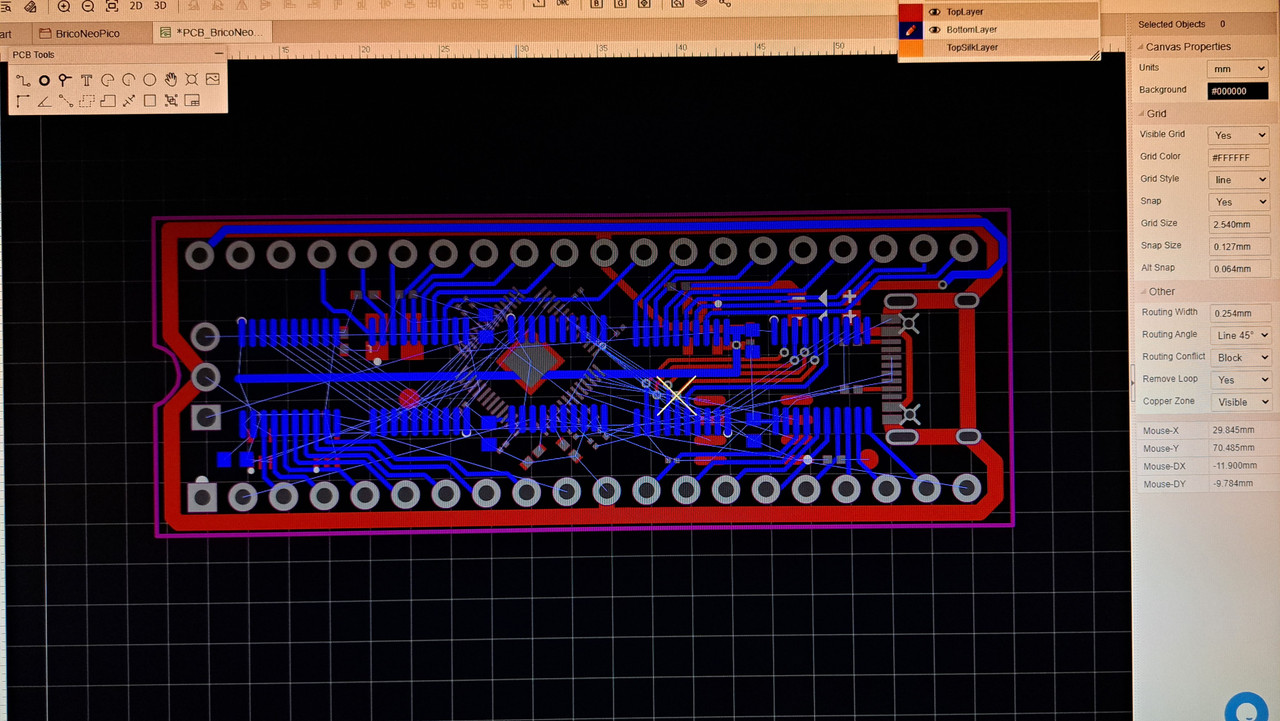1280x721 pixels.
Task: Toggle BottomLayer visibility eye
Action: [x=934, y=30]
